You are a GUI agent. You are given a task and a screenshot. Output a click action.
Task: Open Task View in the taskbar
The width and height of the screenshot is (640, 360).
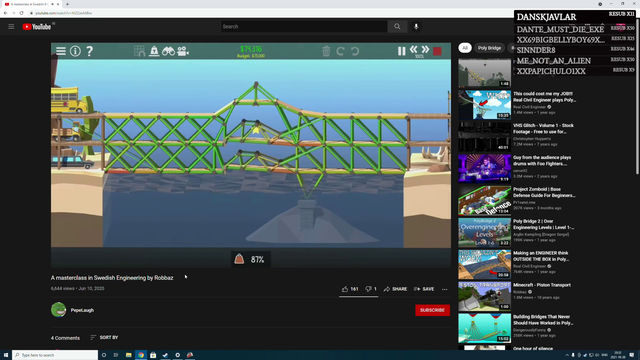116,355
